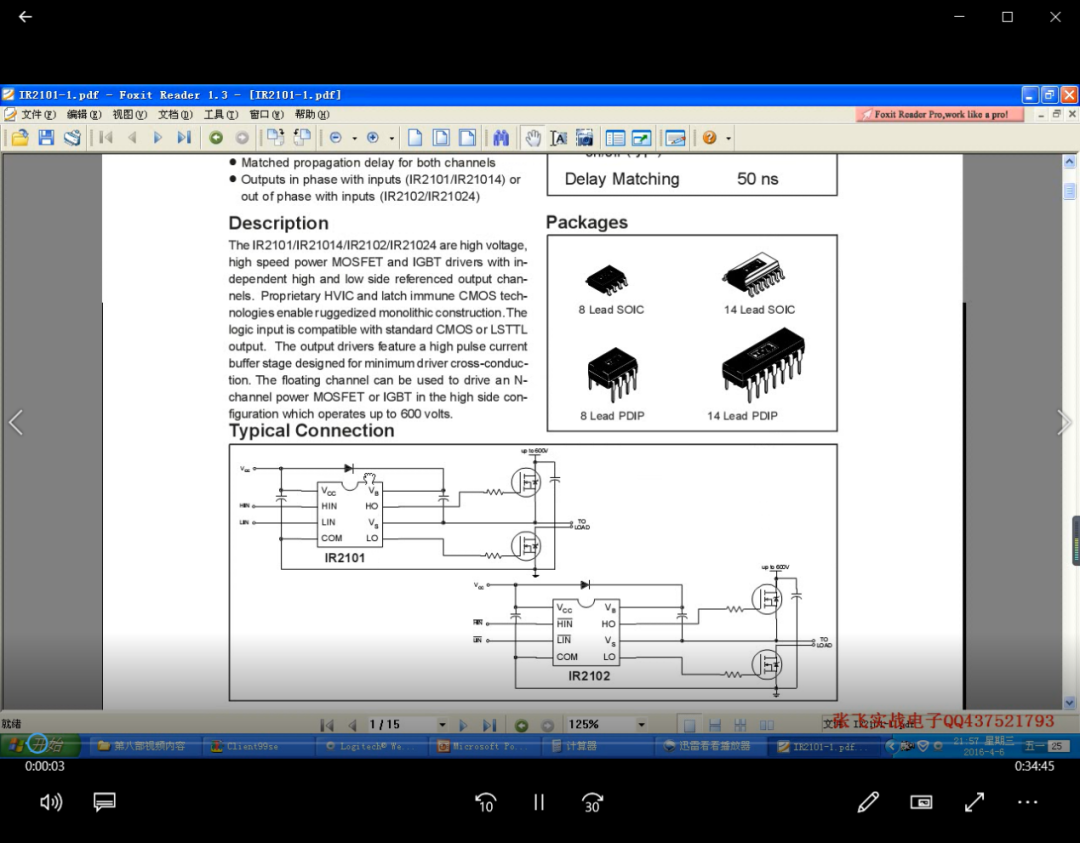Expand the Help icon dropdown arrow
The height and width of the screenshot is (843, 1080).
(x=728, y=138)
